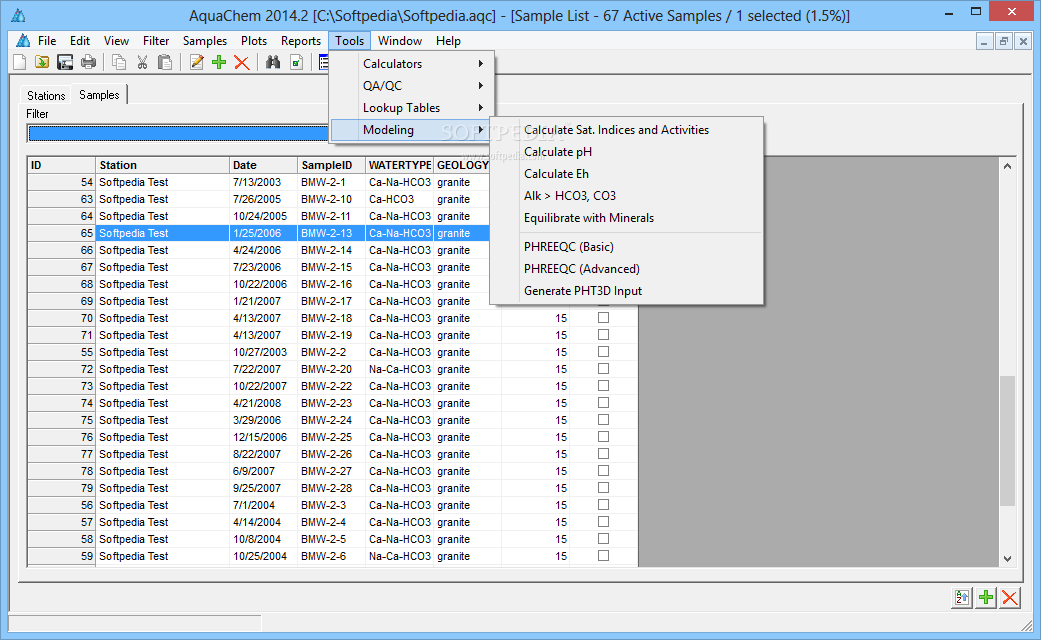
Task: Tick the checkbox in row ID 70
Action: click(603, 317)
